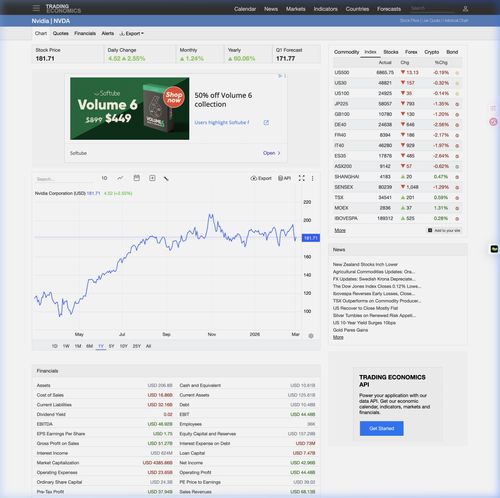Open the 1D interval dropdown
This screenshot has height=498, width=500.
pos(104,178)
